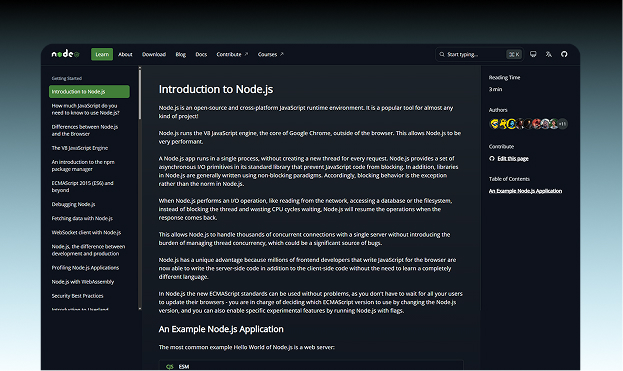Click the ⌘K shortcut badge in search
623x371 pixels.
pyautogui.click(x=514, y=54)
